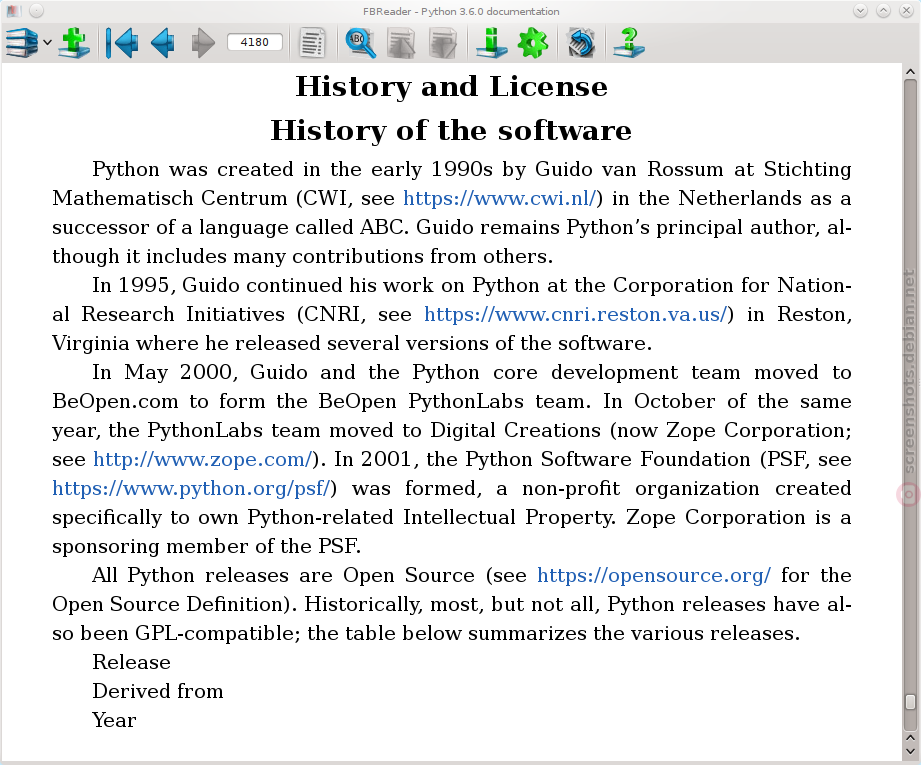The image size is (921, 765).
Task: Select the "Year" line
Action: pos(115,720)
